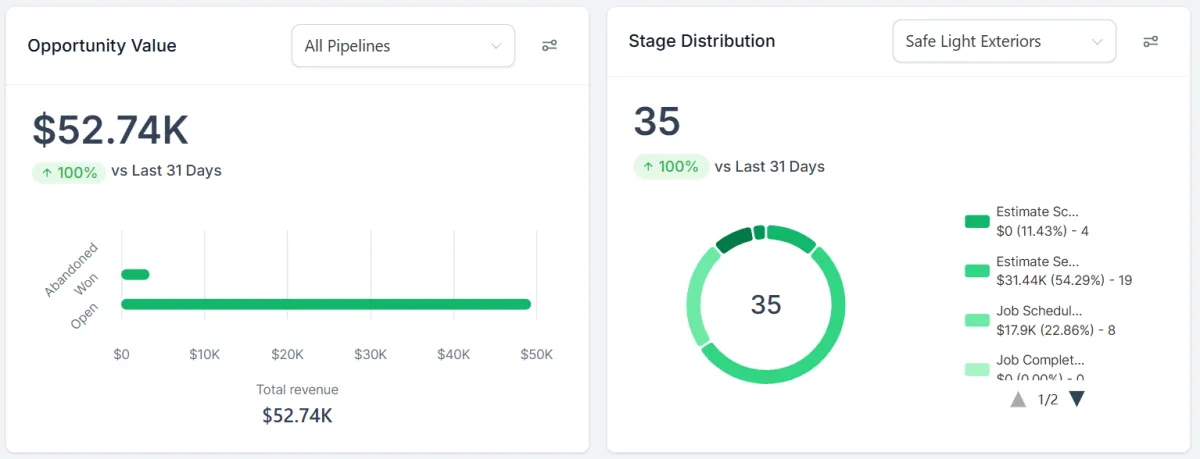Go to previous legend page arrow
The width and height of the screenshot is (1200, 459).
pyautogui.click(x=1018, y=399)
